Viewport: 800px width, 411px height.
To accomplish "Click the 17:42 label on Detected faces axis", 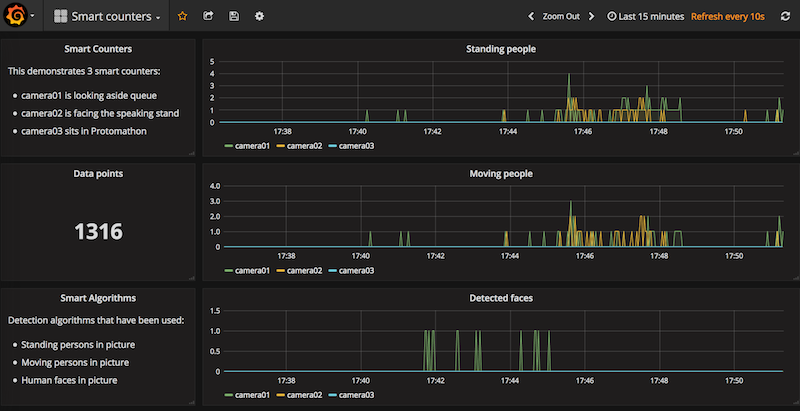I will click(435, 380).
